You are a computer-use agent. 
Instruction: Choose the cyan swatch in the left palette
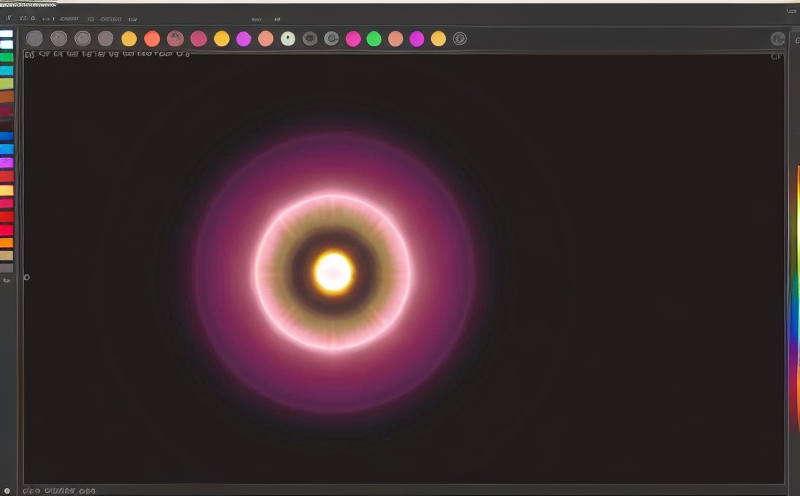coord(7,71)
